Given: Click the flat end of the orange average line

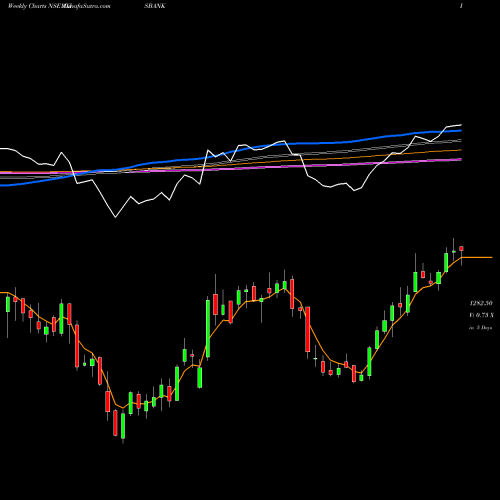Looking at the screenshot, I should point(477,257).
